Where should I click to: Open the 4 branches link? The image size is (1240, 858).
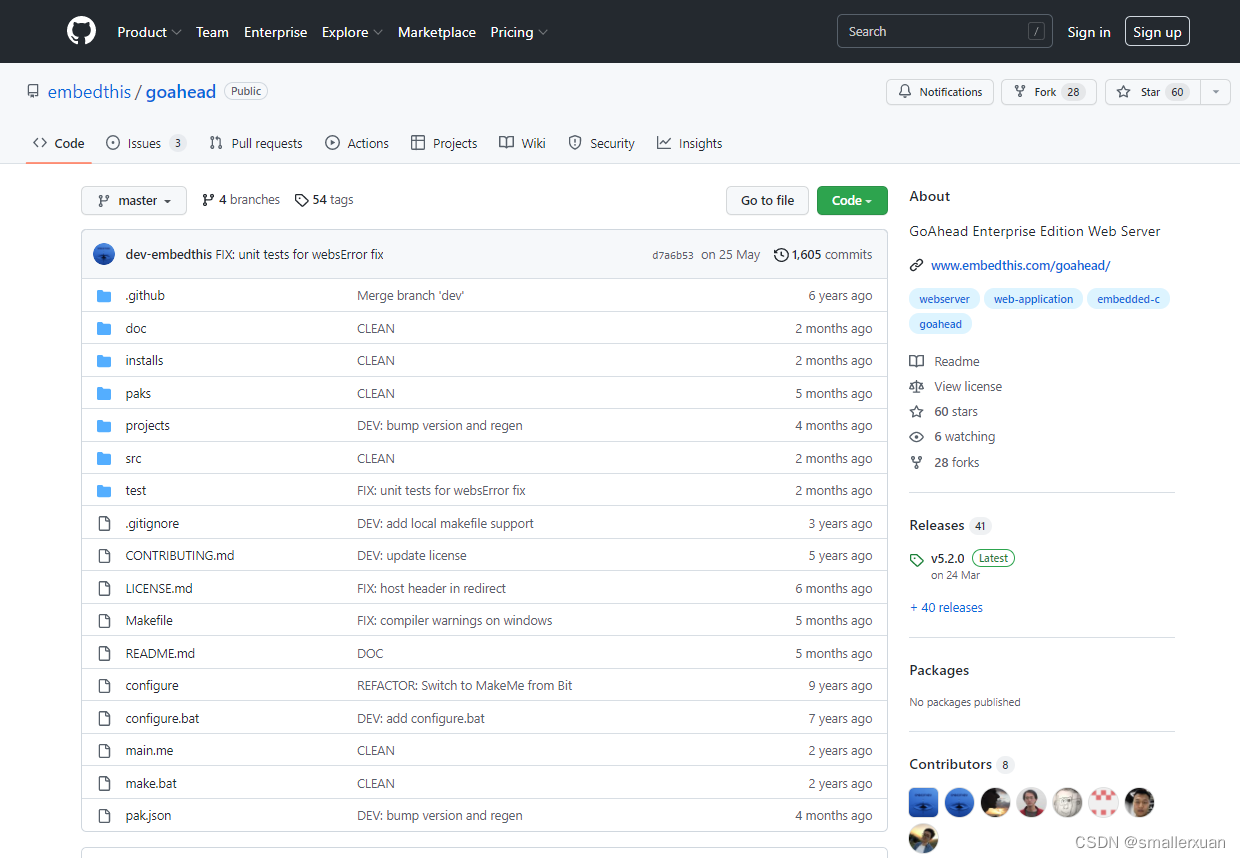click(241, 200)
